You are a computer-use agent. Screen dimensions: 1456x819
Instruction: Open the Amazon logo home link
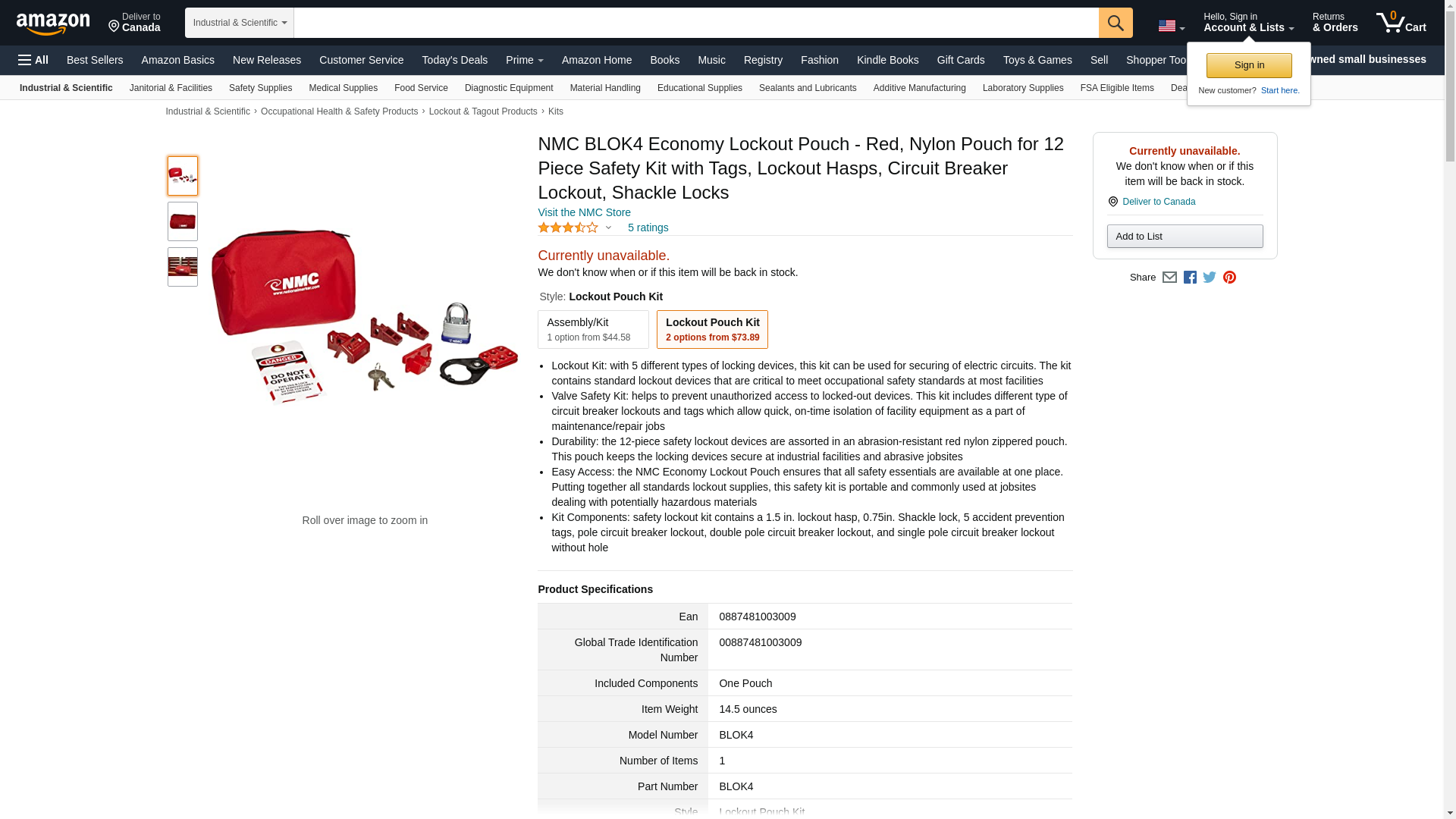click(53, 24)
